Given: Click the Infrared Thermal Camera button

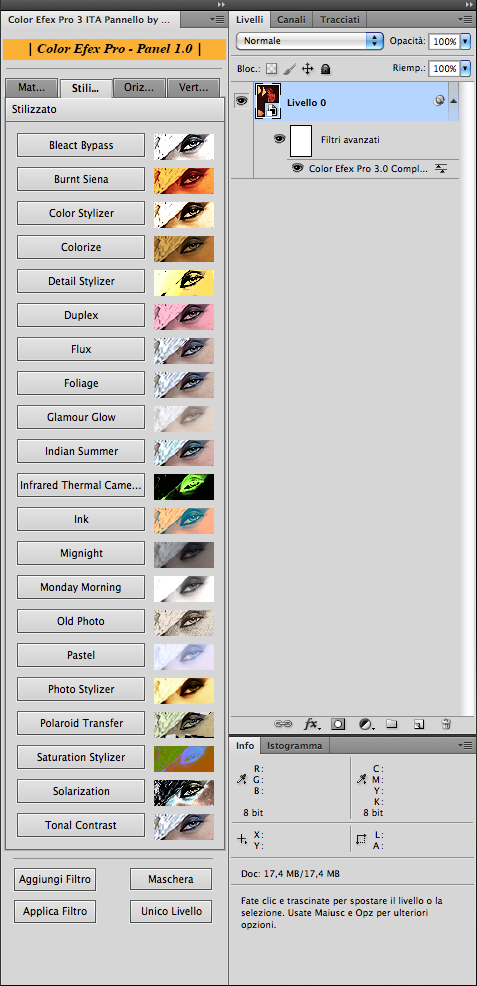Looking at the screenshot, I should click(81, 485).
